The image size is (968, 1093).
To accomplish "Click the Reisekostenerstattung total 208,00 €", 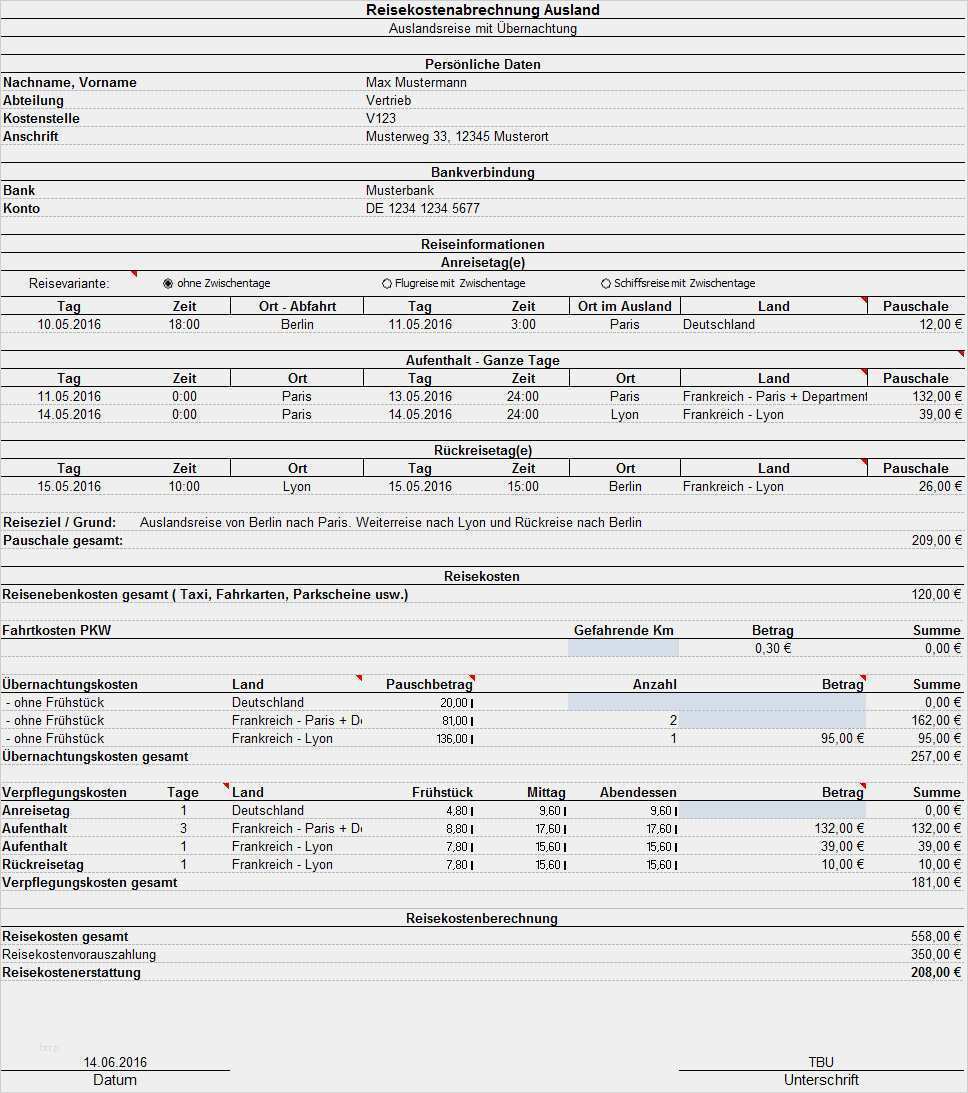I will coord(936,972).
